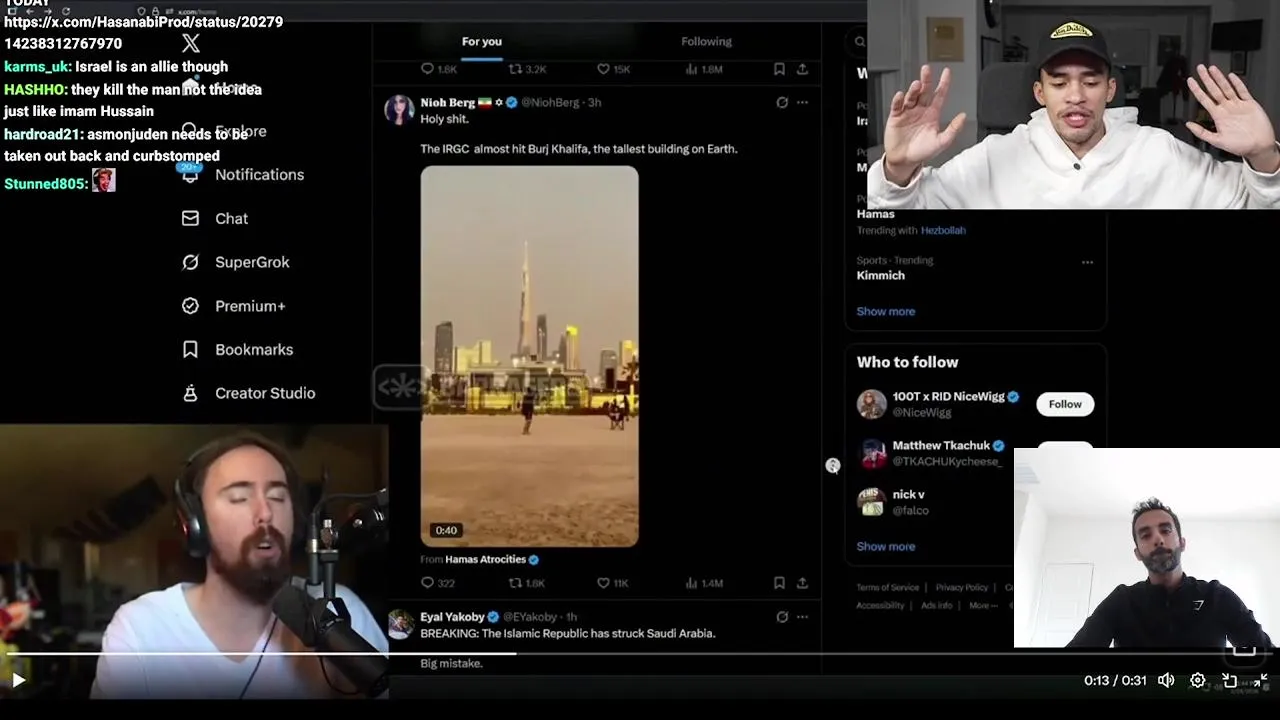This screenshot has height=720, width=1280.
Task: Like the top tweet with 15K likes
Action: [613, 69]
